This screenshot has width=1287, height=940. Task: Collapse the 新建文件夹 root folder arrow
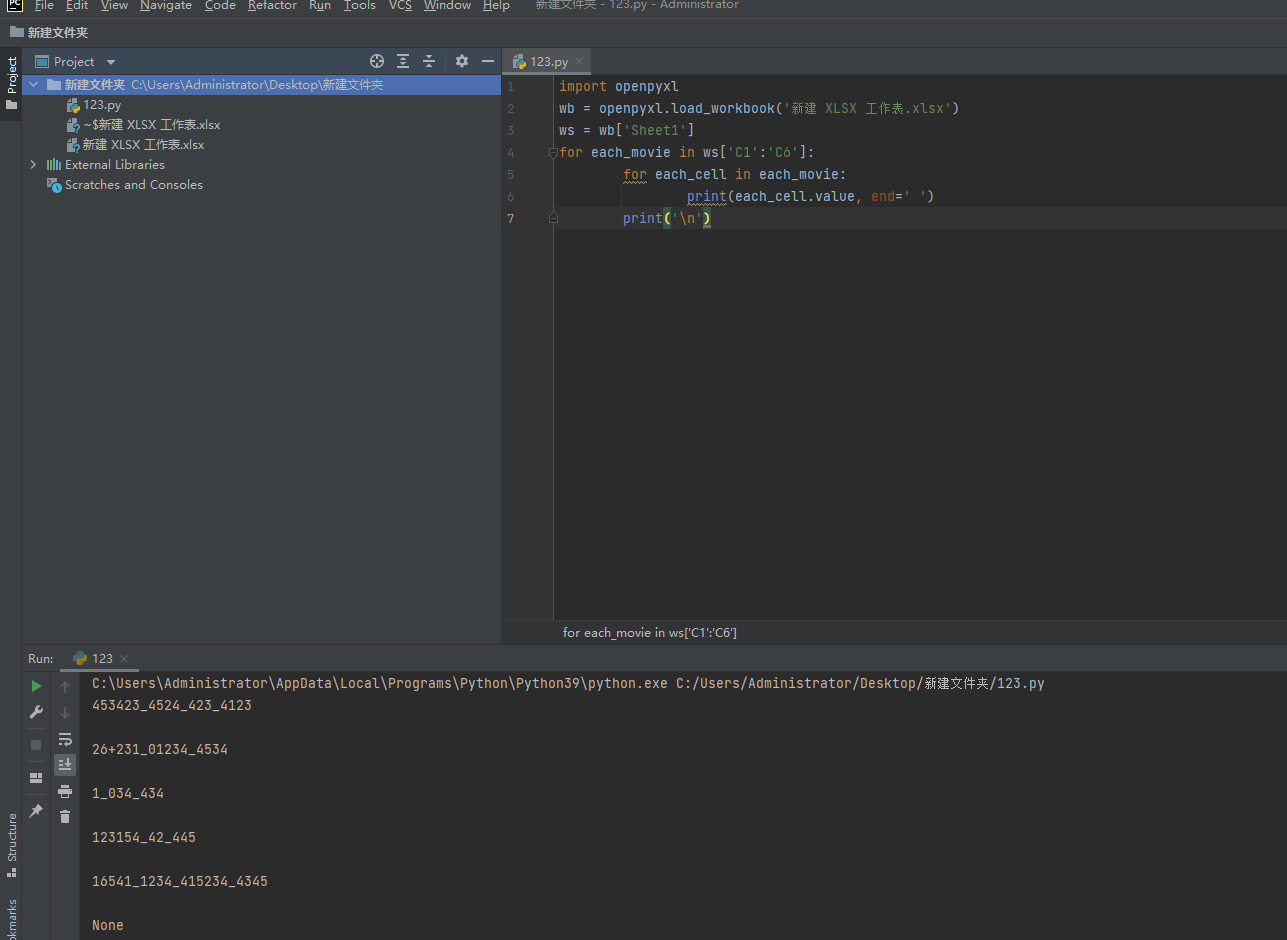tap(33, 85)
